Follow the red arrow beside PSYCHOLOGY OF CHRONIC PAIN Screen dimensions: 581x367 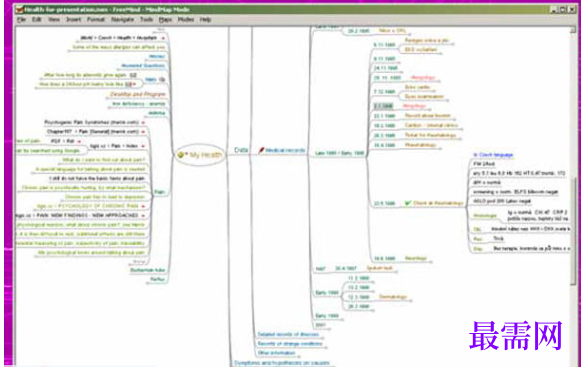(x=143, y=206)
